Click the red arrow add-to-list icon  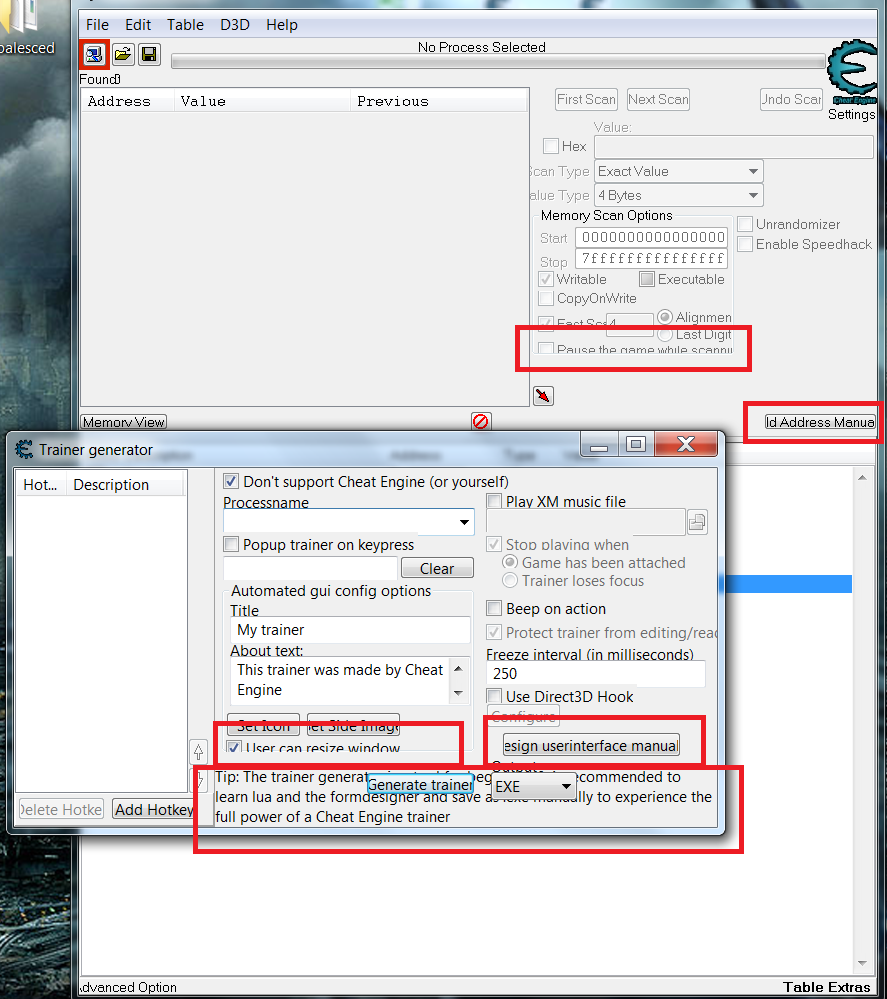(x=543, y=396)
